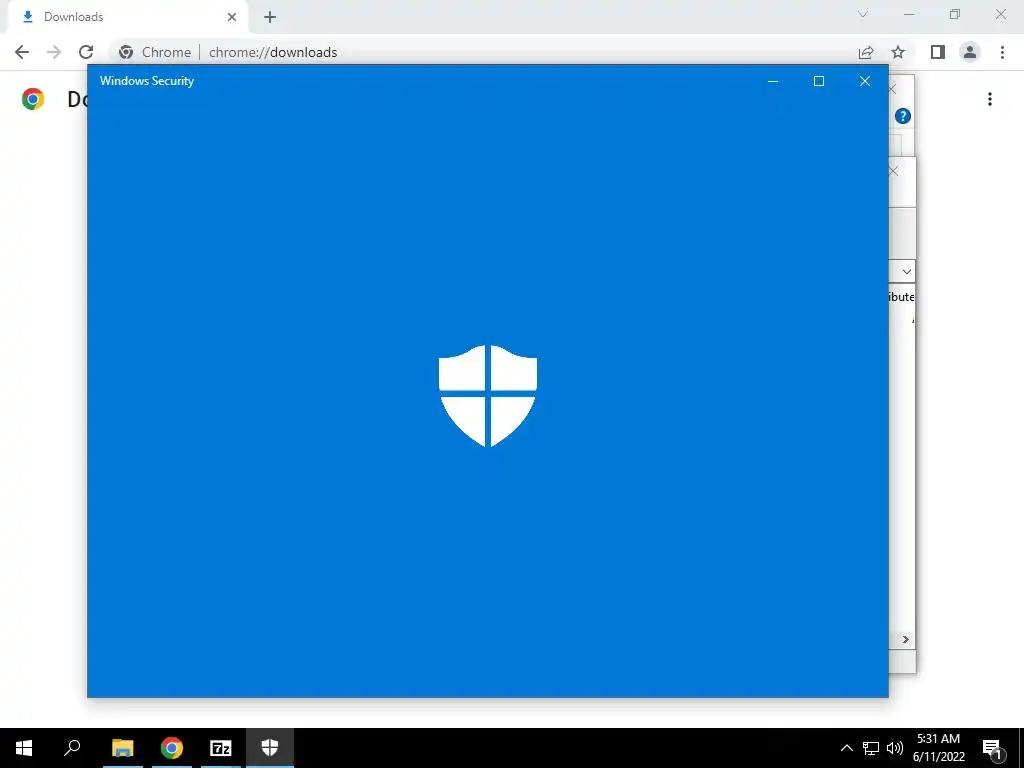
Task: Open the volume speaker tray icon
Action: pos(895,748)
